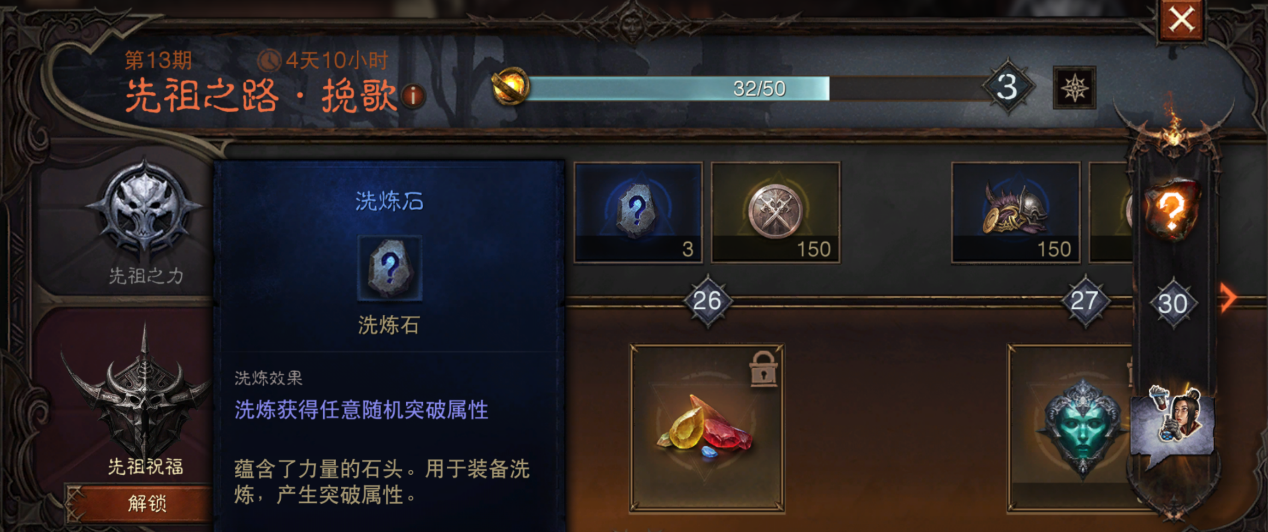Expand rewards with the orange arrow
This screenshot has height=532, width=1268.
pyautogui.click(x=1229, y=297)
